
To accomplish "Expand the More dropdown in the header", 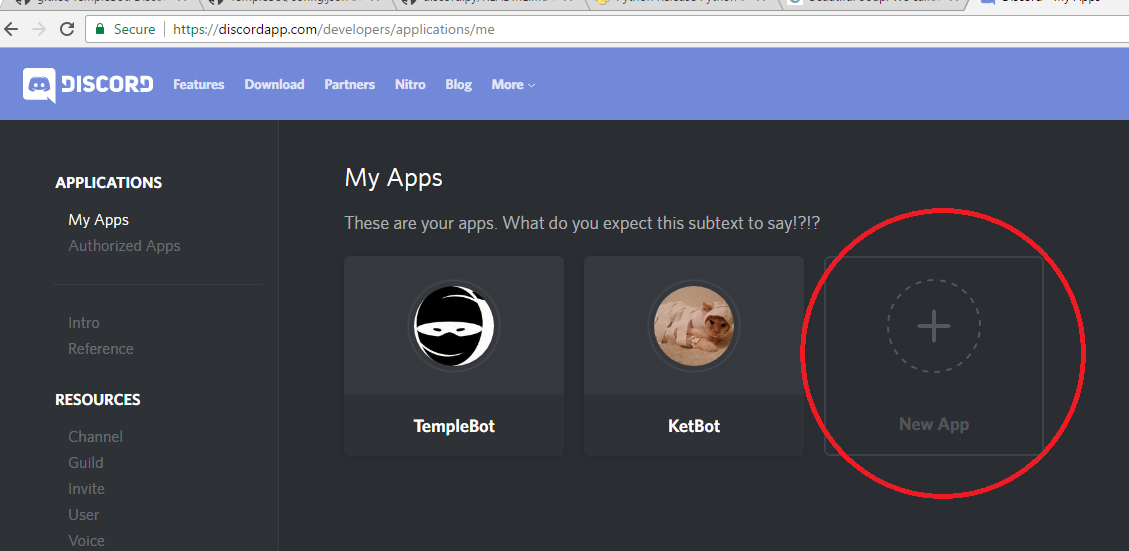I will [x=513, y=85].
